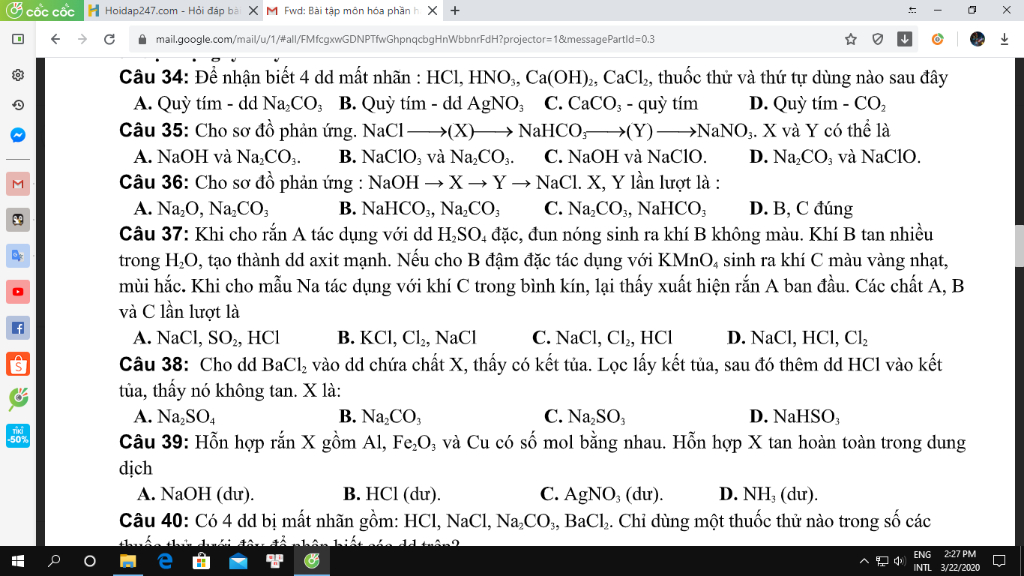Image resolution: width=1024 pixels, height=576 pixels.
Task: Open Shopee in the sidebar
Action: [x=18, y=364]
